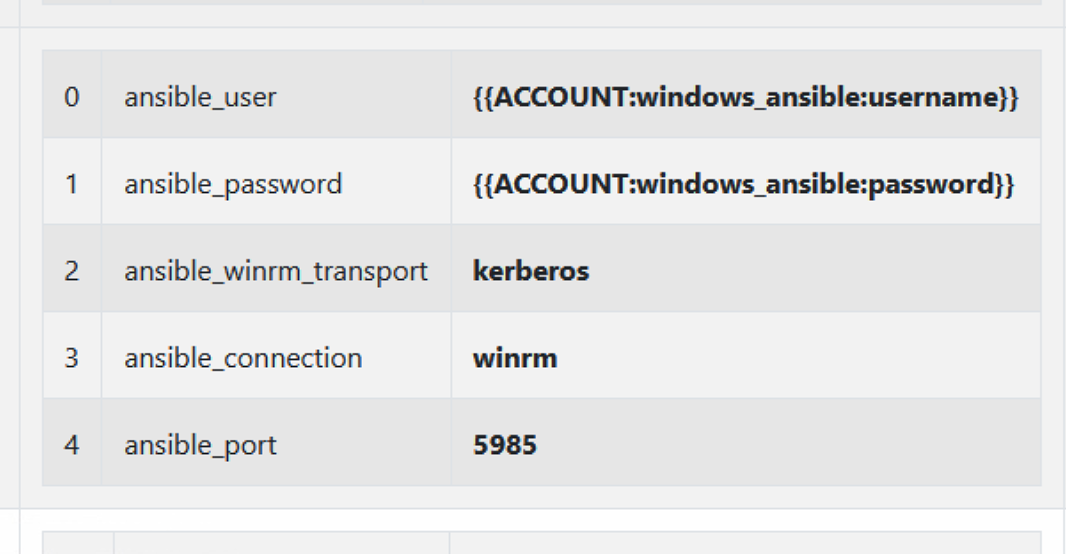Select the windows_ansible username account value
Screen dimensions: 1066x554
[x=745, y=97]
